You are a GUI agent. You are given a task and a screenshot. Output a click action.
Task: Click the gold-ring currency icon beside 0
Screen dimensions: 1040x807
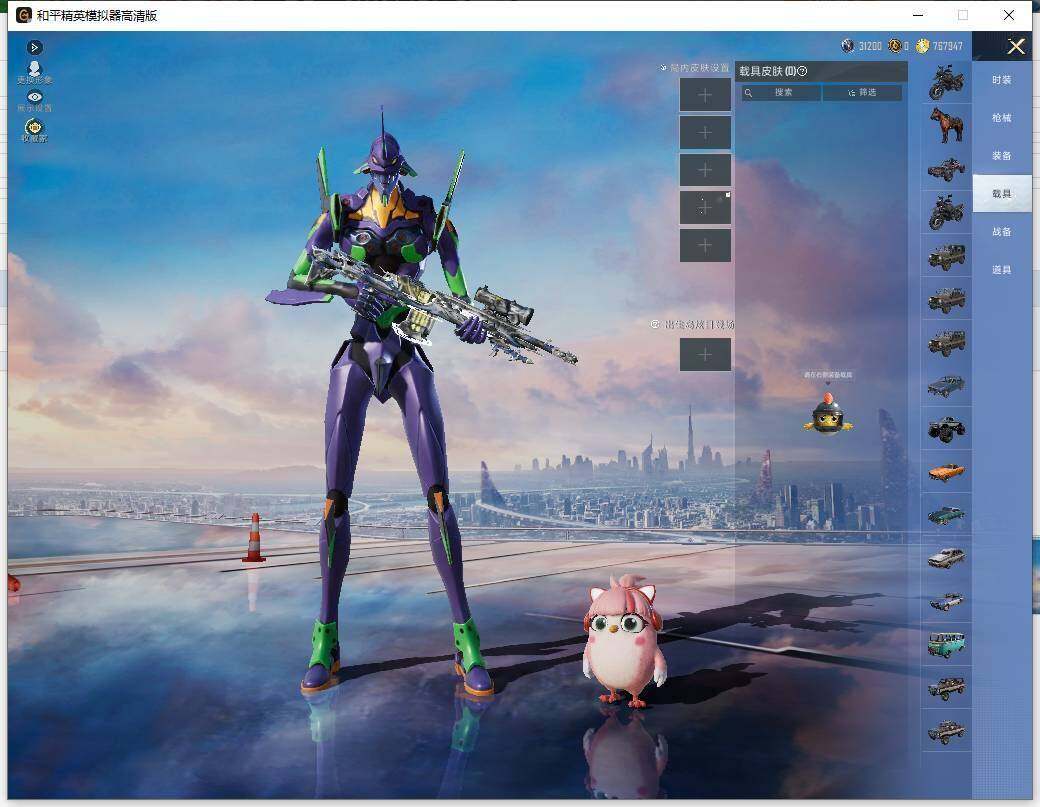(x=894, y=46)
